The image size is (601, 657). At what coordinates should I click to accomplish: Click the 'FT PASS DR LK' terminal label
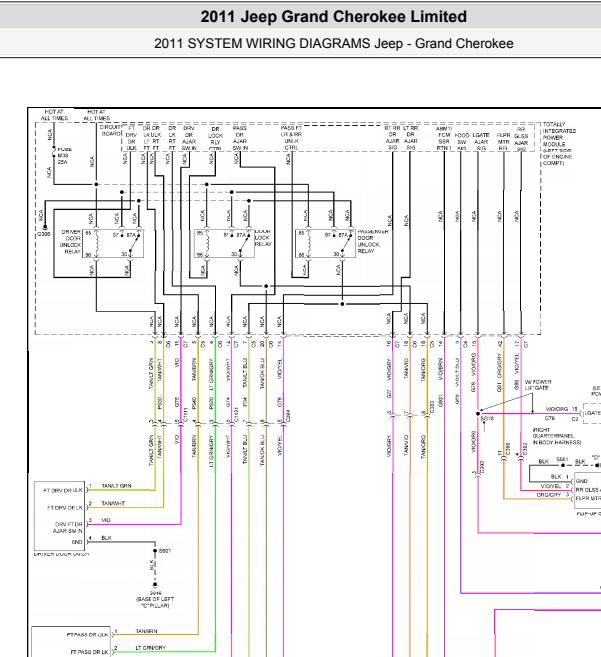[x=89, y=652]
